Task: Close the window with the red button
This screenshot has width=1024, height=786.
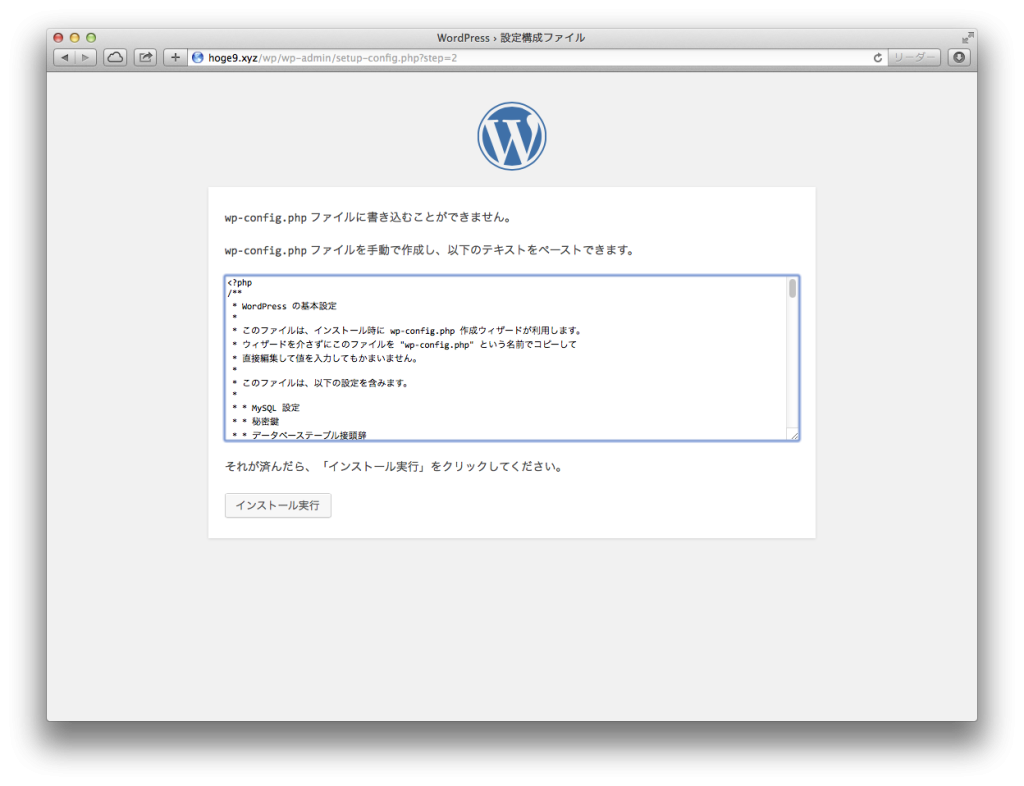Action: click(x=58, y=38)
